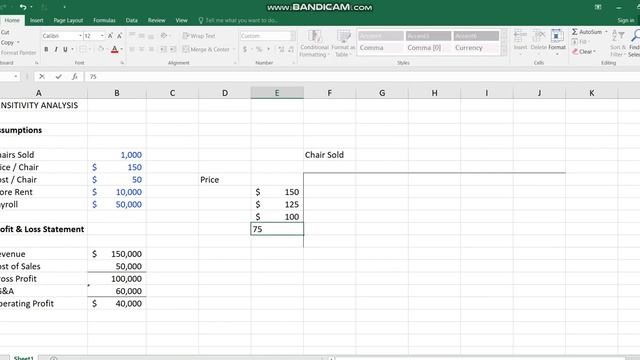Click the Cut button
Image resolution: width=640 pixels, height=360 pixels.
click(5, 32)
